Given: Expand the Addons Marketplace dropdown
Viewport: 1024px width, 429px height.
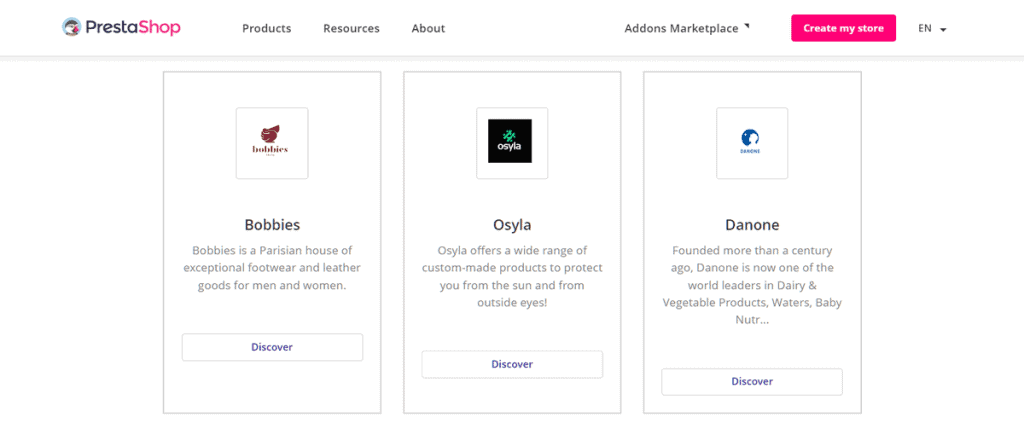Looking at the screenshot, I should [687, 29].
